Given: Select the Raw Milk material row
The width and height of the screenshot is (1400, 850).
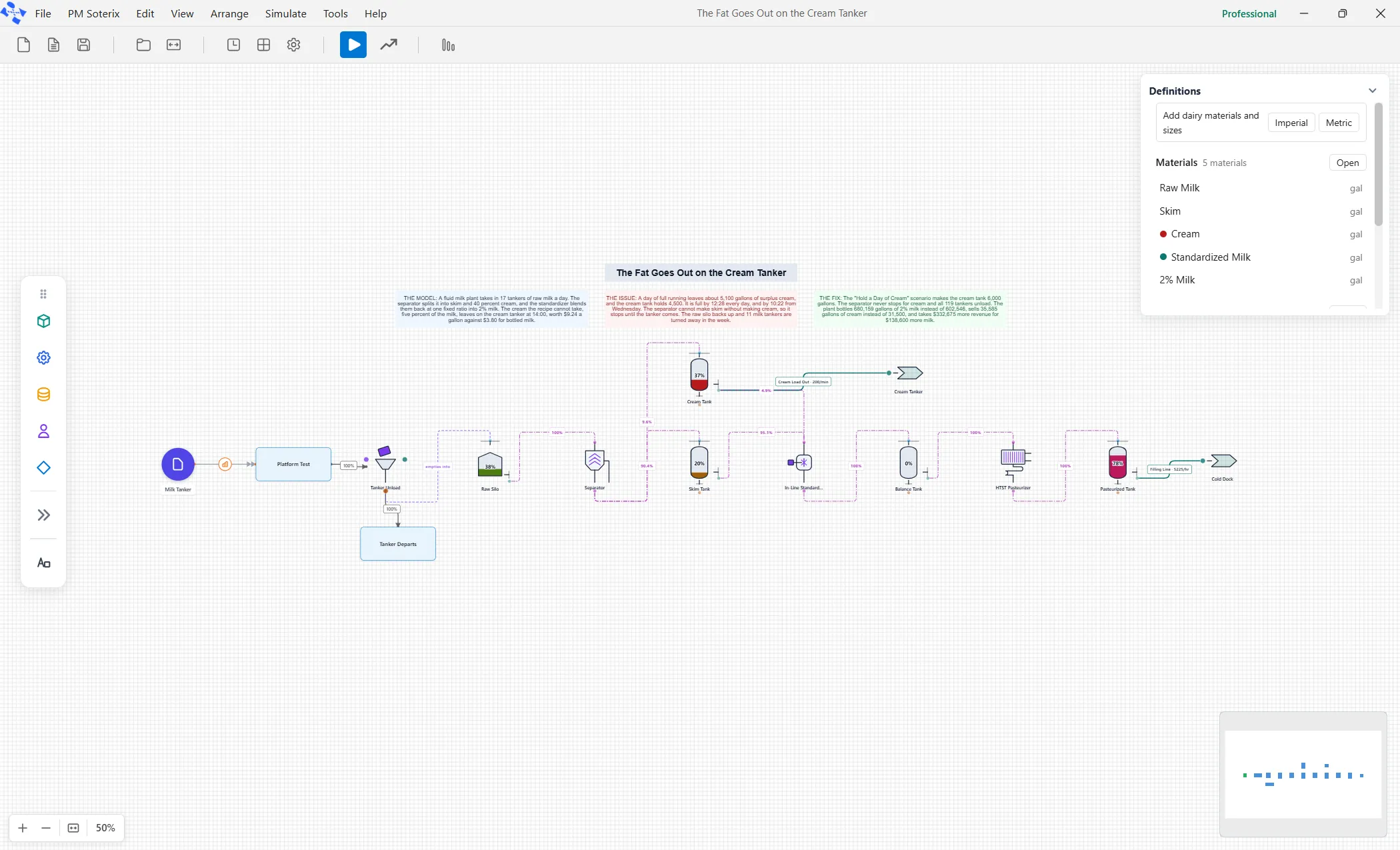Looking at the screenshot, I should coord(1261,188).
